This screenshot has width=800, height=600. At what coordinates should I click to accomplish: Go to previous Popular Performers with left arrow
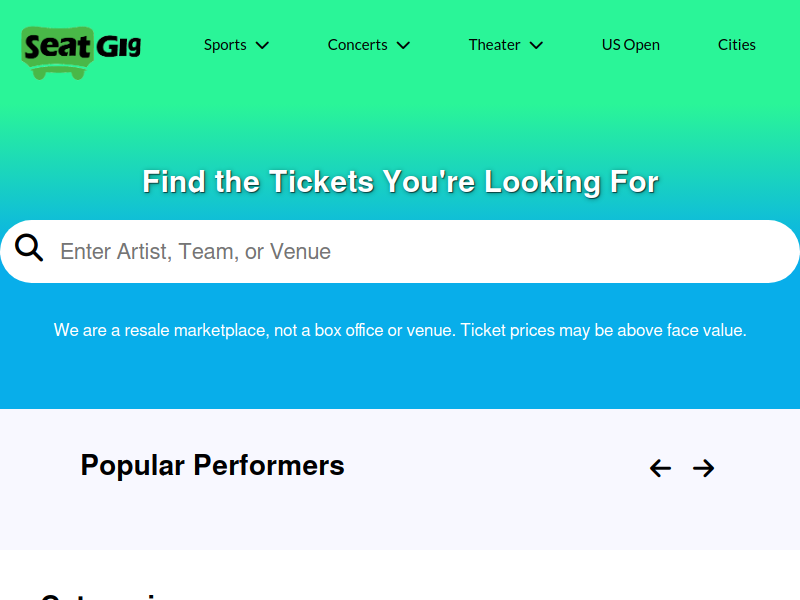660,468
